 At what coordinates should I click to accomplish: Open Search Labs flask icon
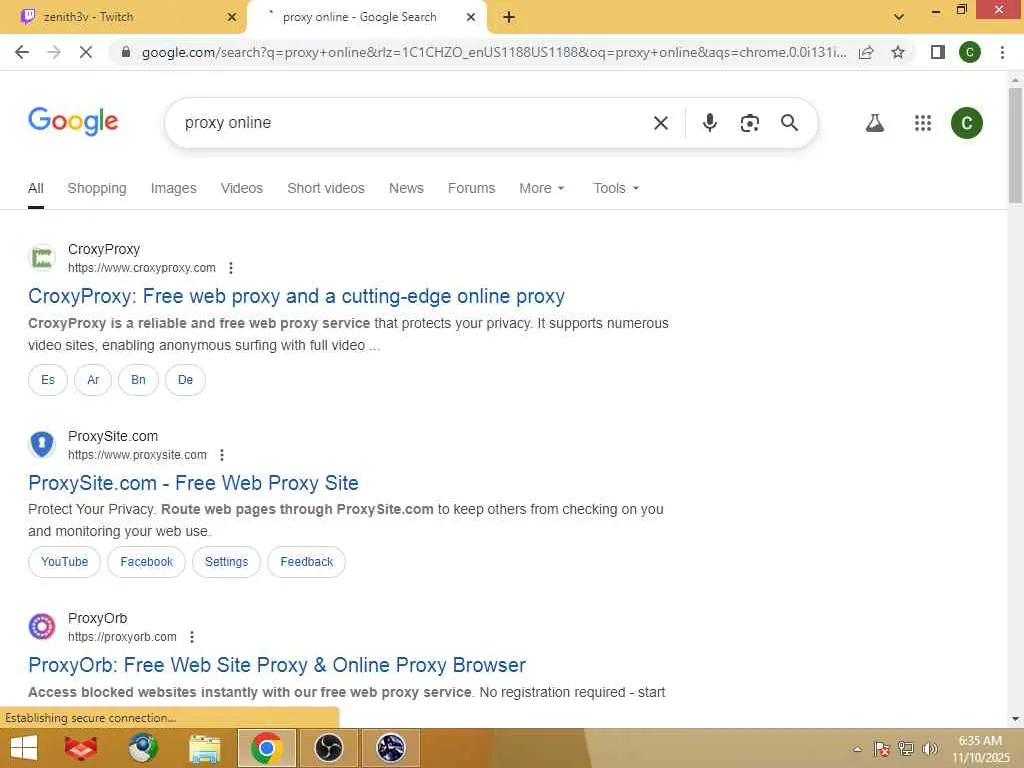pyautogui.click(x=874, y=123)
